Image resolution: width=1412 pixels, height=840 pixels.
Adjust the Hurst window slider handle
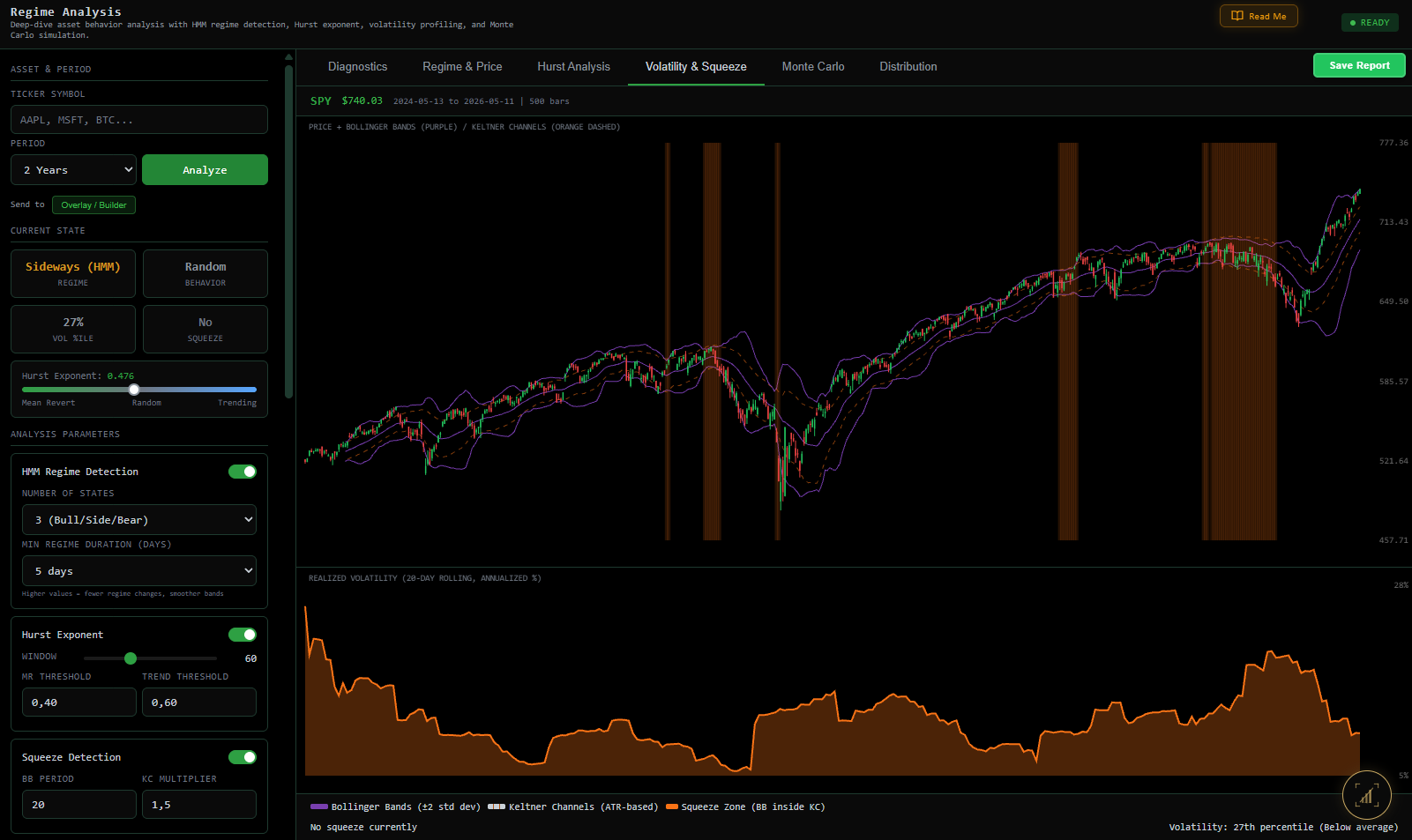131,658
